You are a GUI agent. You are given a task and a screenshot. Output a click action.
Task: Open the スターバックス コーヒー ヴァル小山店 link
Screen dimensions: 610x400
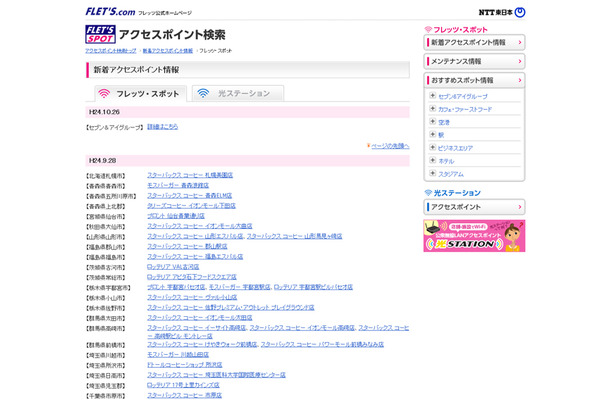pyautogui.click(x=192, y=297)
